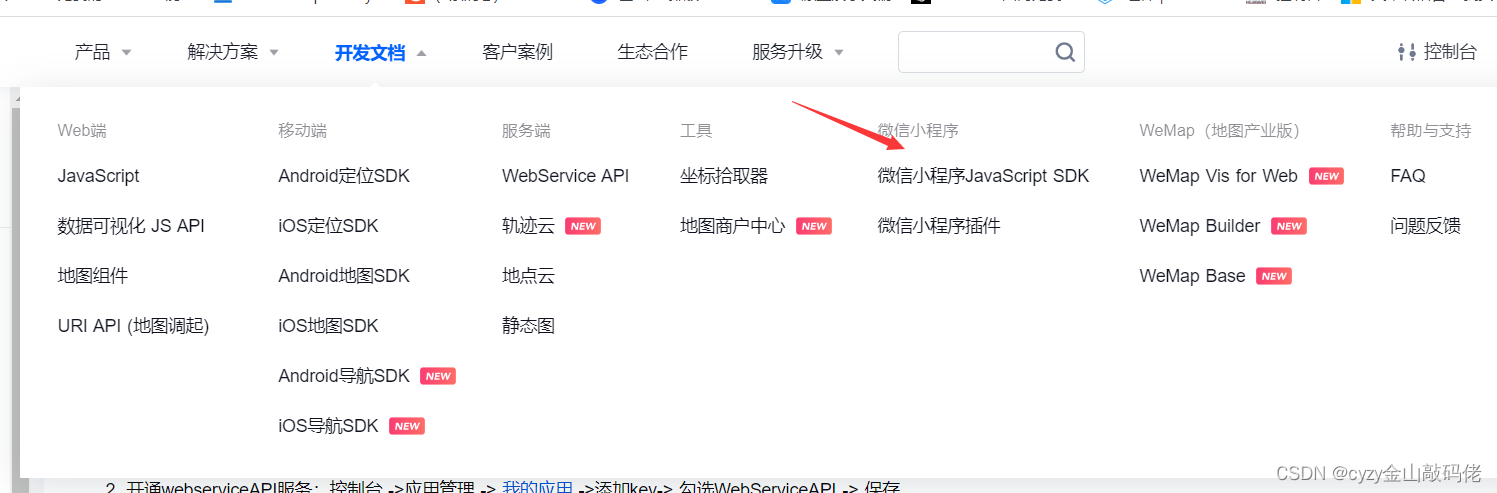This screenshot has width=1497, height=493.
Task: Click the 服务端 column heading
Action: [526, 130]
